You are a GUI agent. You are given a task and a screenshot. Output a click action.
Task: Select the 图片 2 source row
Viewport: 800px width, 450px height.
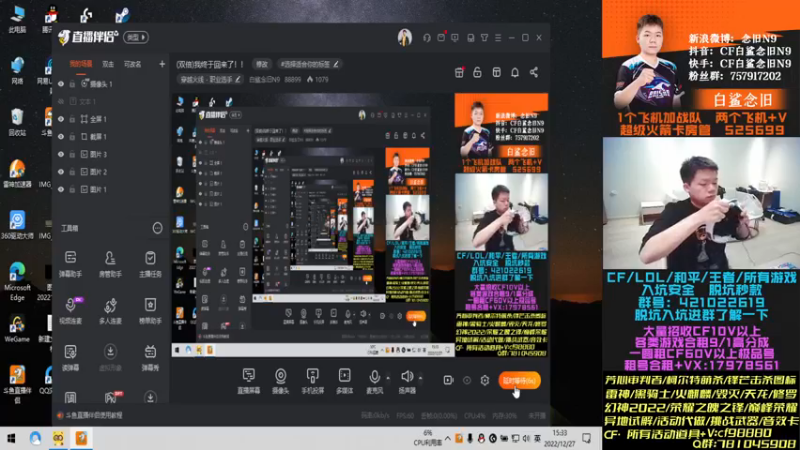click(111, 172)
